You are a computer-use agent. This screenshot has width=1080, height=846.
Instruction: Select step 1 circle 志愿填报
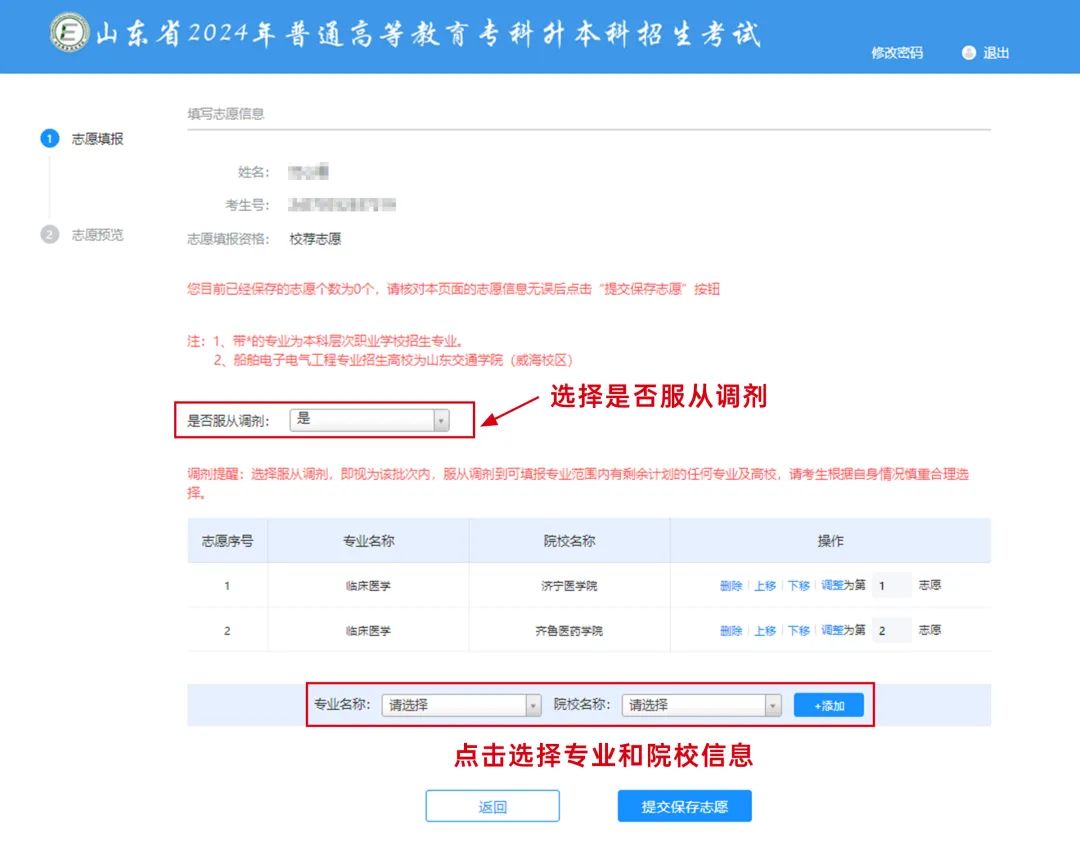click(49, 139)
